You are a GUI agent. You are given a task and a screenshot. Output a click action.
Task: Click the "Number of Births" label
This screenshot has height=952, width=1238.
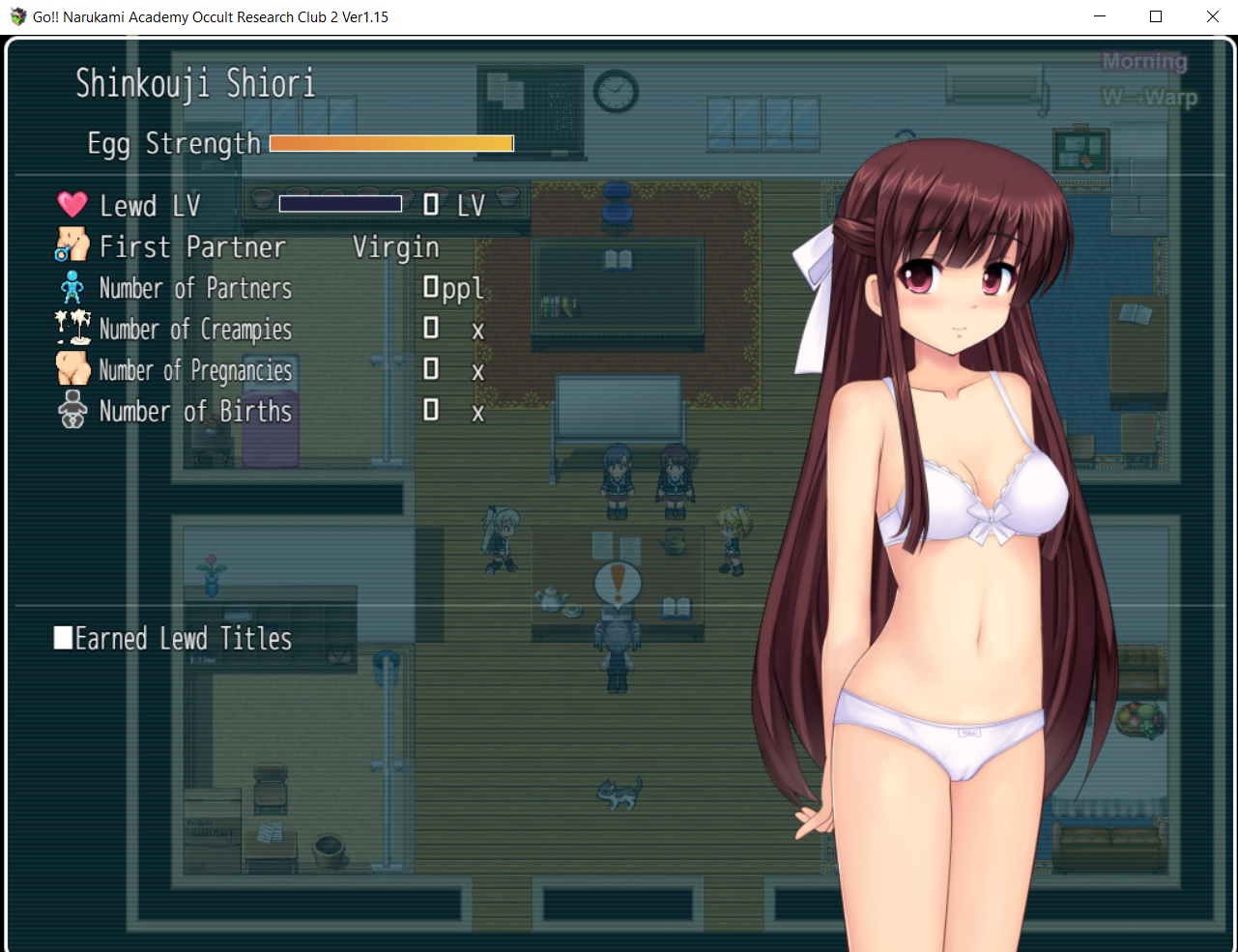click(x=195, y=411)
